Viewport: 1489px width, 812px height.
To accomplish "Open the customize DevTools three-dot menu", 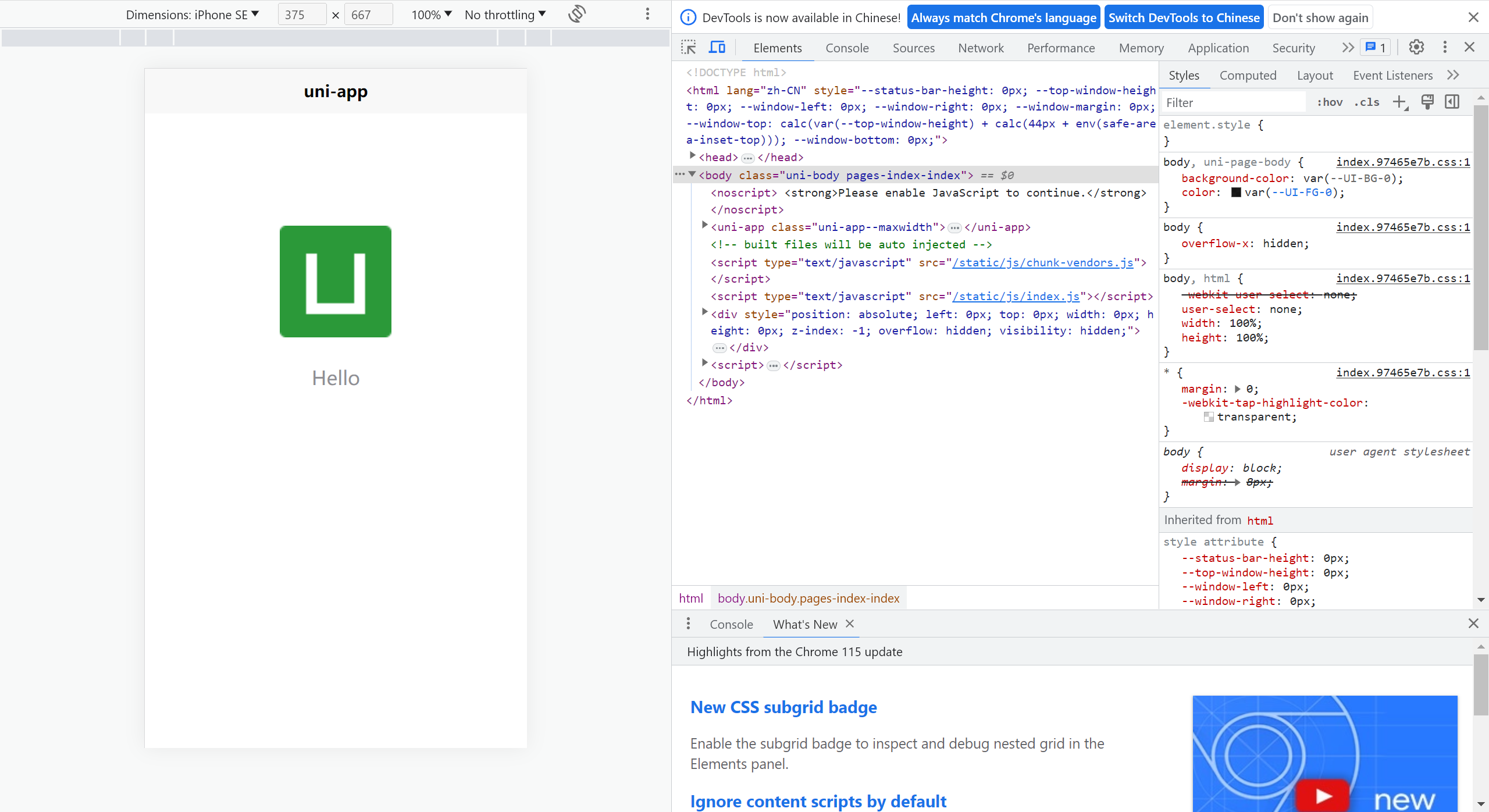I will 1445,47.
